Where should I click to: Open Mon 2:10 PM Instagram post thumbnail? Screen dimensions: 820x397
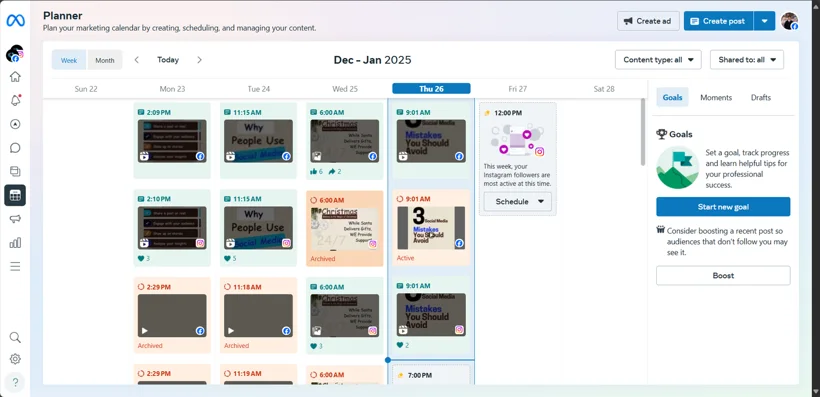tap(172, 228)
